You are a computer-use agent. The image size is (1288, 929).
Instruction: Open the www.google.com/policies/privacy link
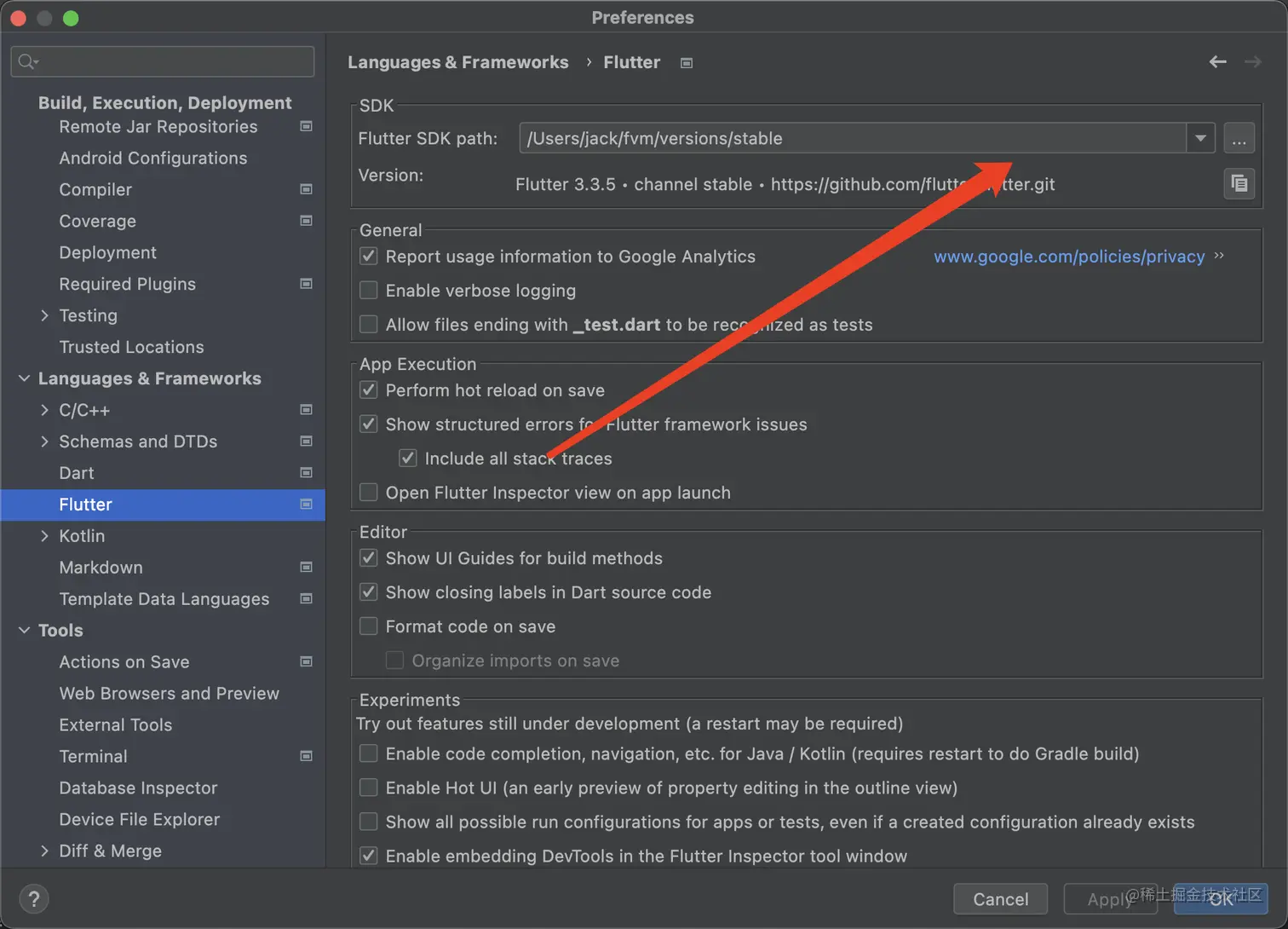tap(1069, 257)
